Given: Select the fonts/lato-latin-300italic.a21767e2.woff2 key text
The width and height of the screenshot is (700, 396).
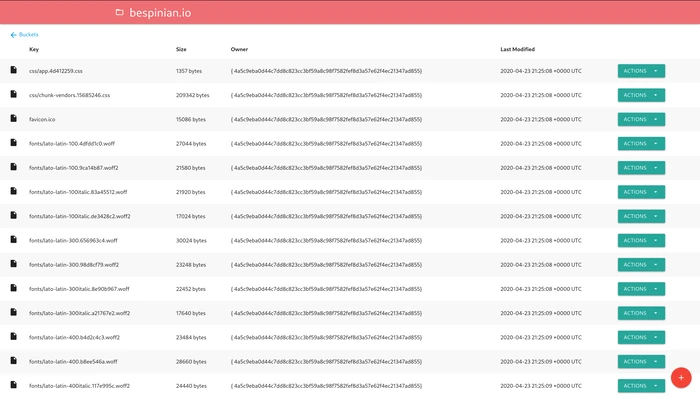Looking at the screenshot, I should [x=79, y=313].
